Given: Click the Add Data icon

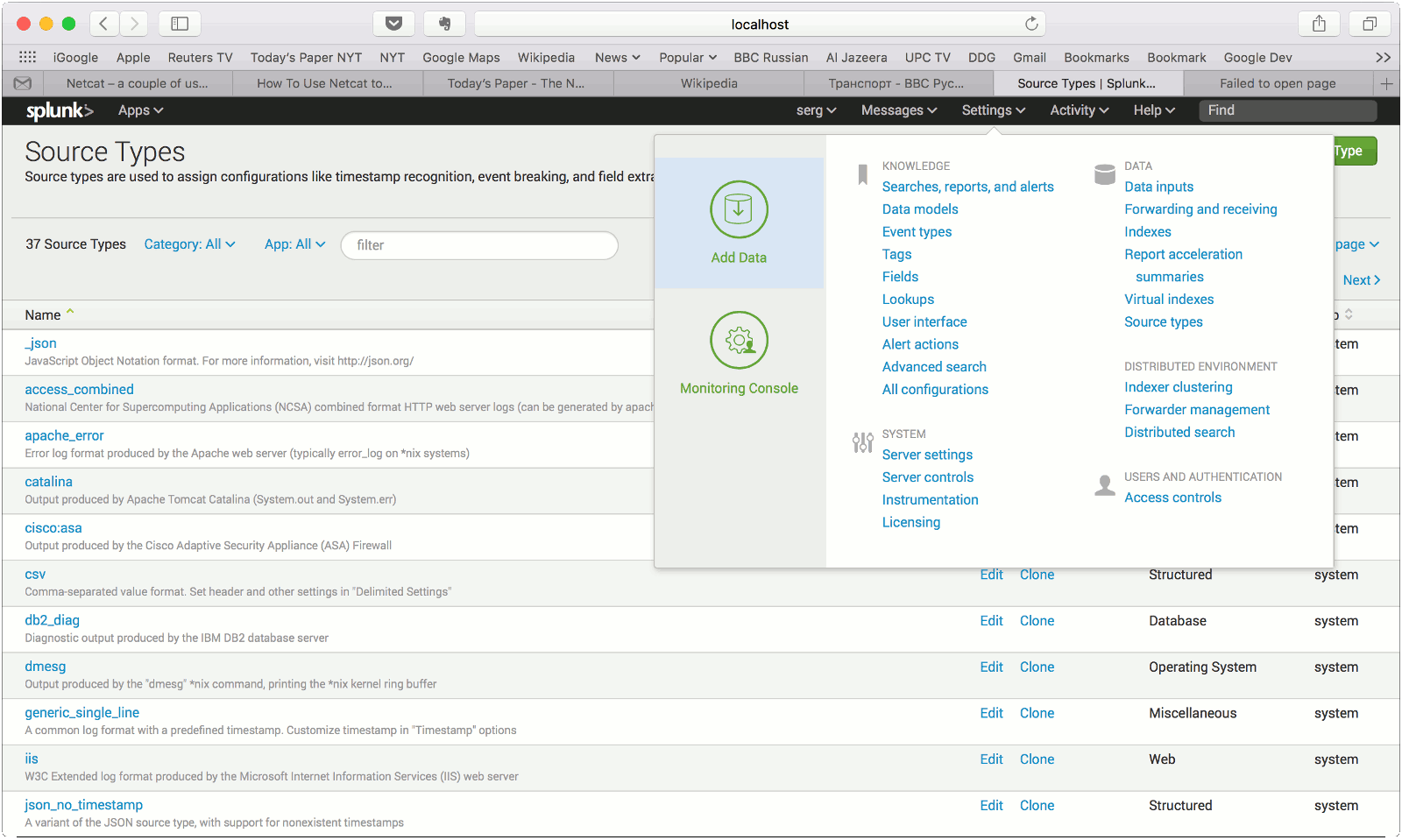Looking at the screenshot, I should click(x=739, y=210).
